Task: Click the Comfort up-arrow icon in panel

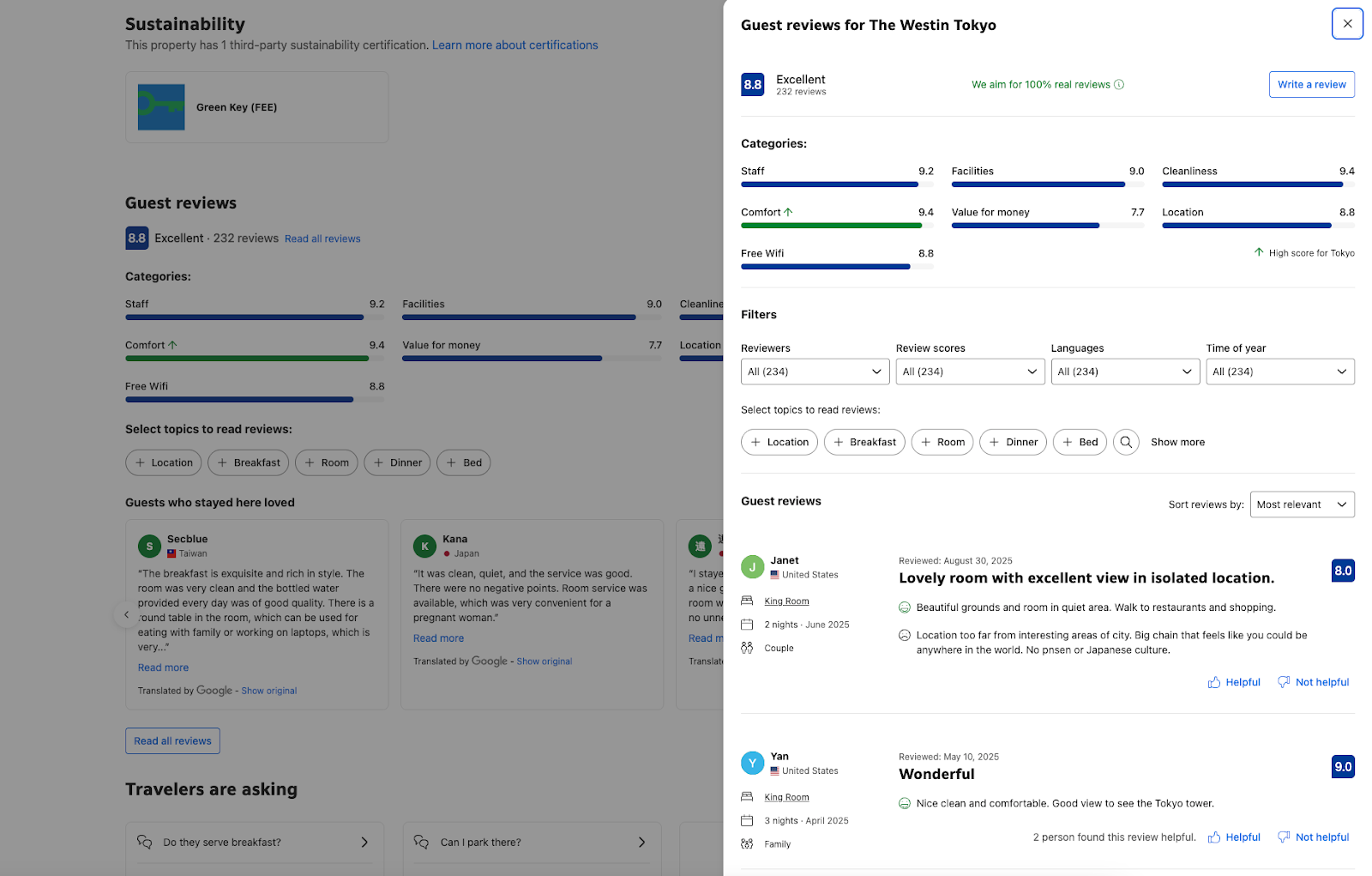Action: 788,212
